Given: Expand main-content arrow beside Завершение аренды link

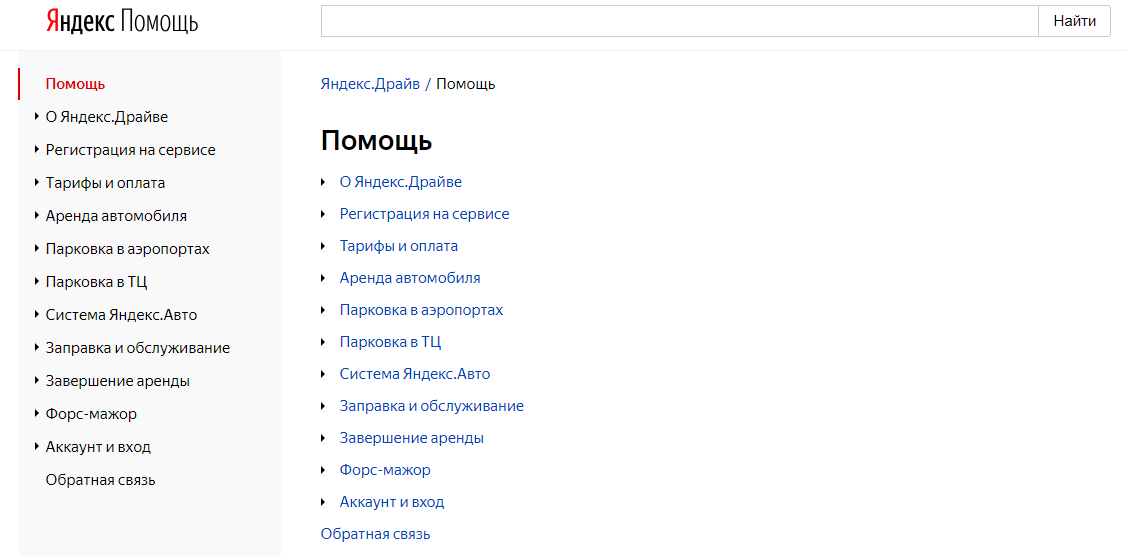Looking at the screenshot, I should coord(324,437).
